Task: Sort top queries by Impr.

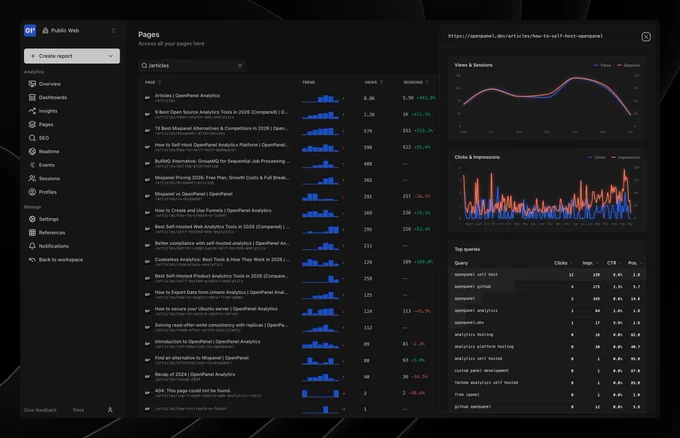Action: [590, 263]
